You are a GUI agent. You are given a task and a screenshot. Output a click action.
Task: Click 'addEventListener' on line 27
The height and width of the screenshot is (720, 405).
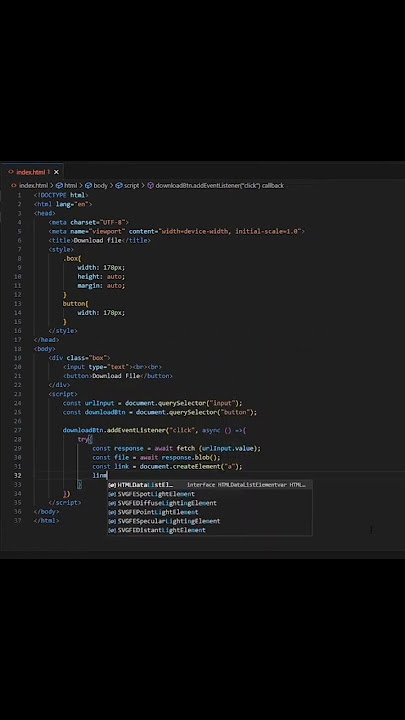click(136, 430)
